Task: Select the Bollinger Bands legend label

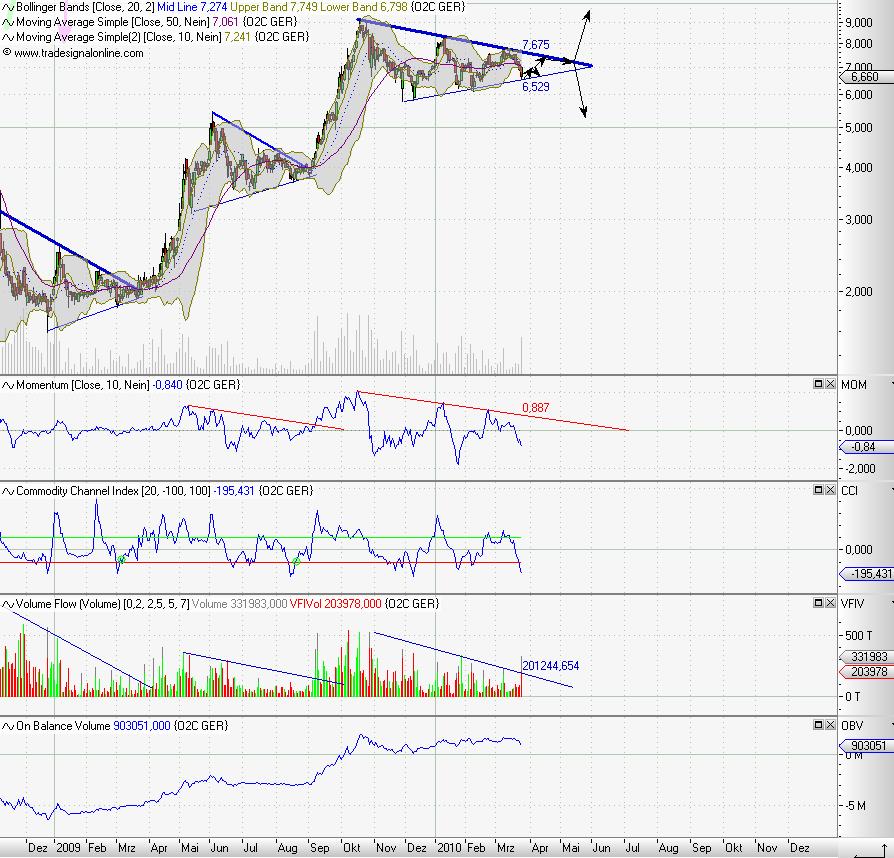Action: 60,6
